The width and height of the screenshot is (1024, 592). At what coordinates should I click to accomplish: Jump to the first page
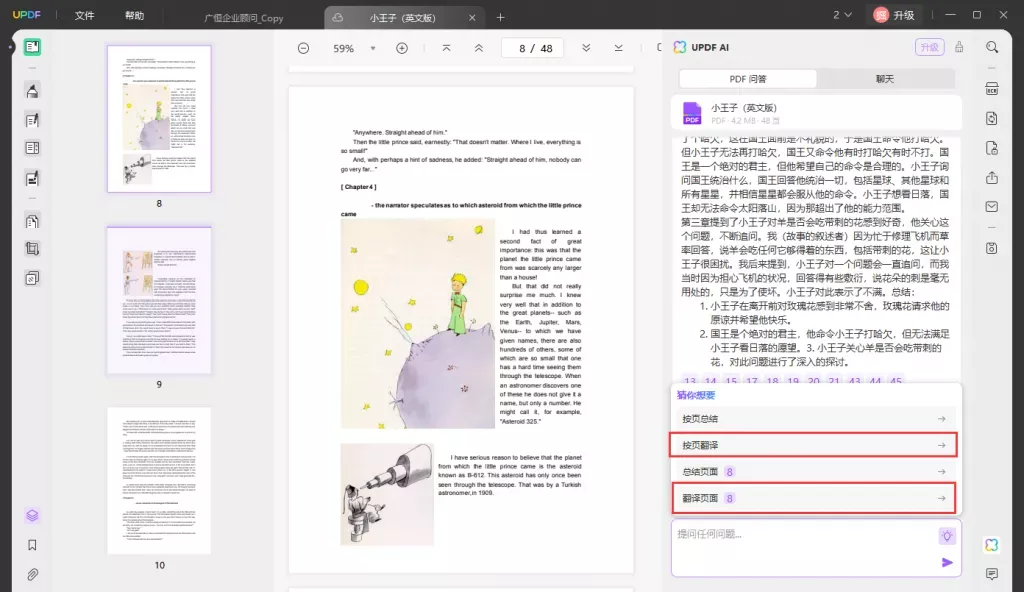tap(446, 48)
